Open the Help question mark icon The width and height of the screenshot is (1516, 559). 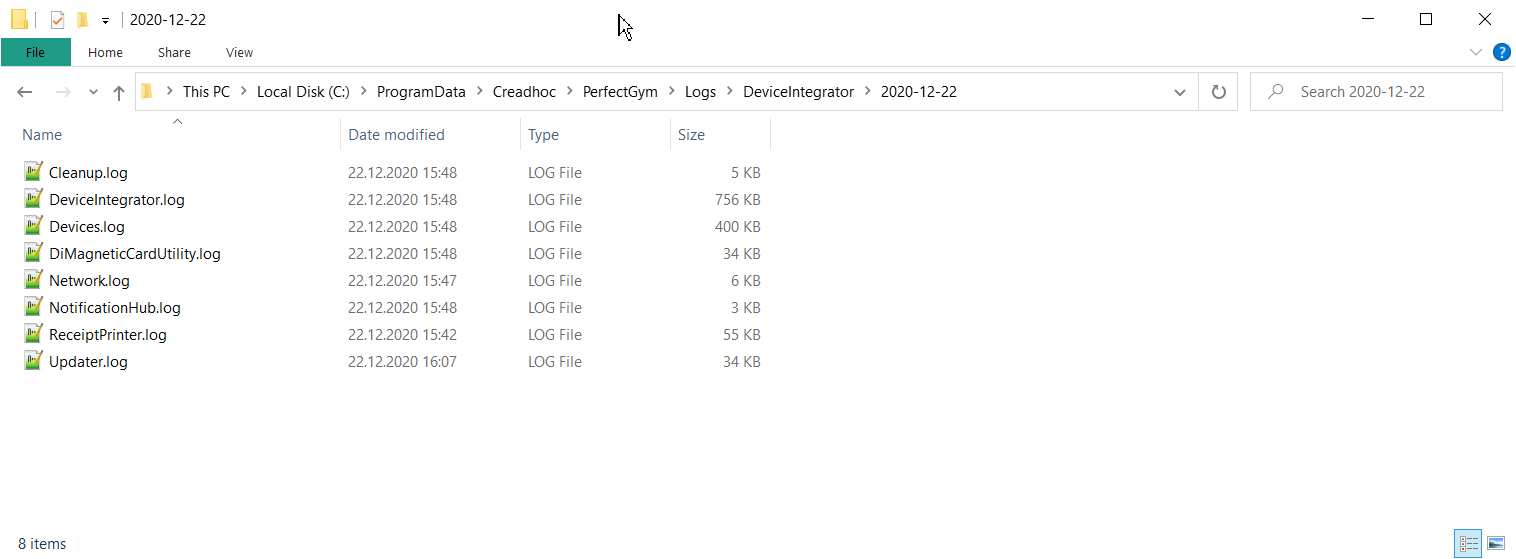(1501, 52)
